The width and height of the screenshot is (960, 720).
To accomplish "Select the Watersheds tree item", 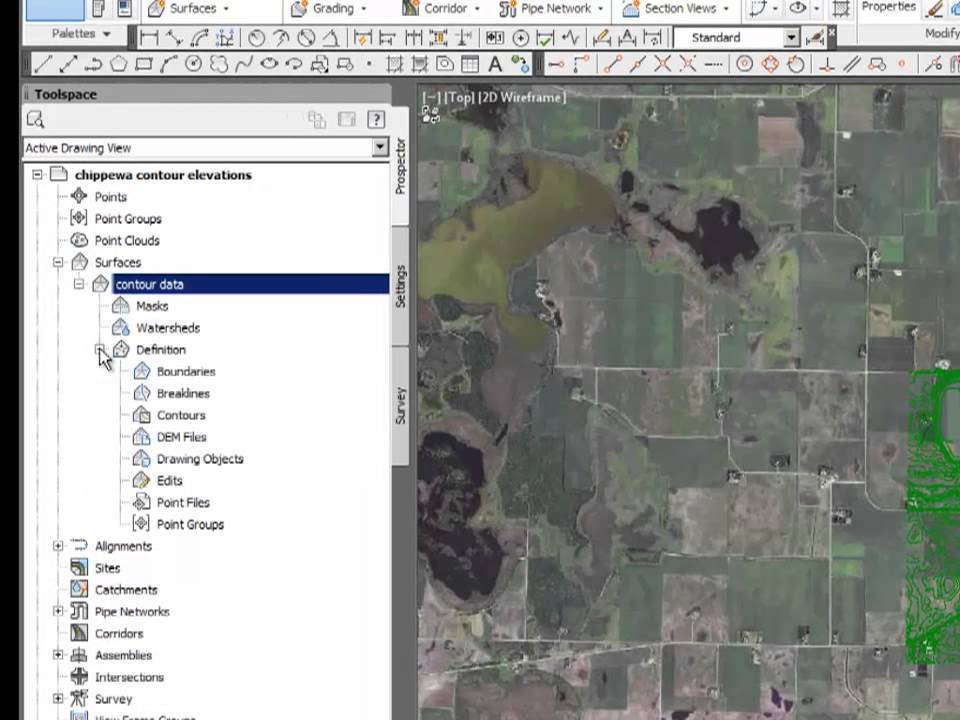I will click(168, 328).
